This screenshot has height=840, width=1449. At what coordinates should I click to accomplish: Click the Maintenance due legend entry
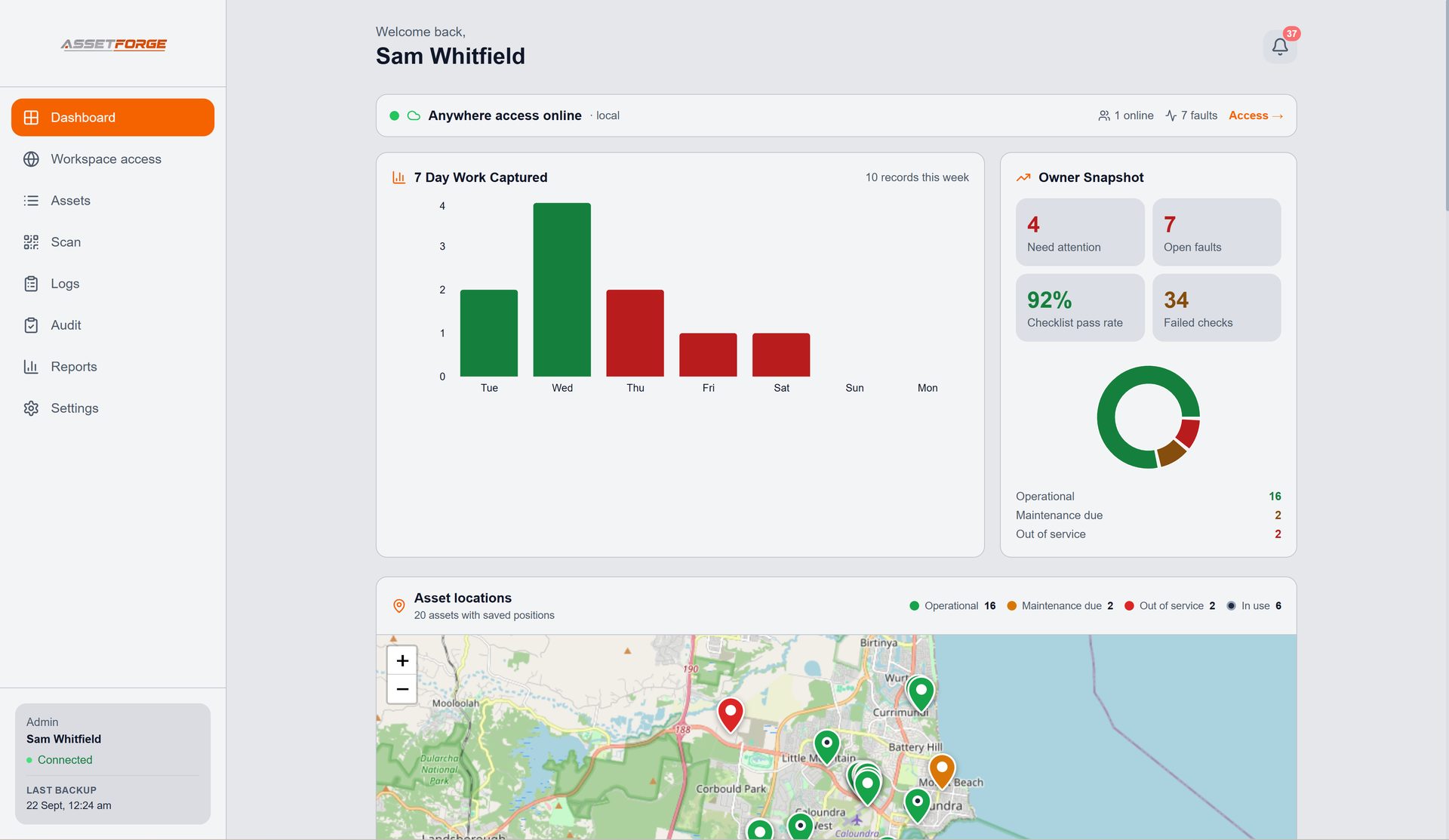pos(1060,605)
